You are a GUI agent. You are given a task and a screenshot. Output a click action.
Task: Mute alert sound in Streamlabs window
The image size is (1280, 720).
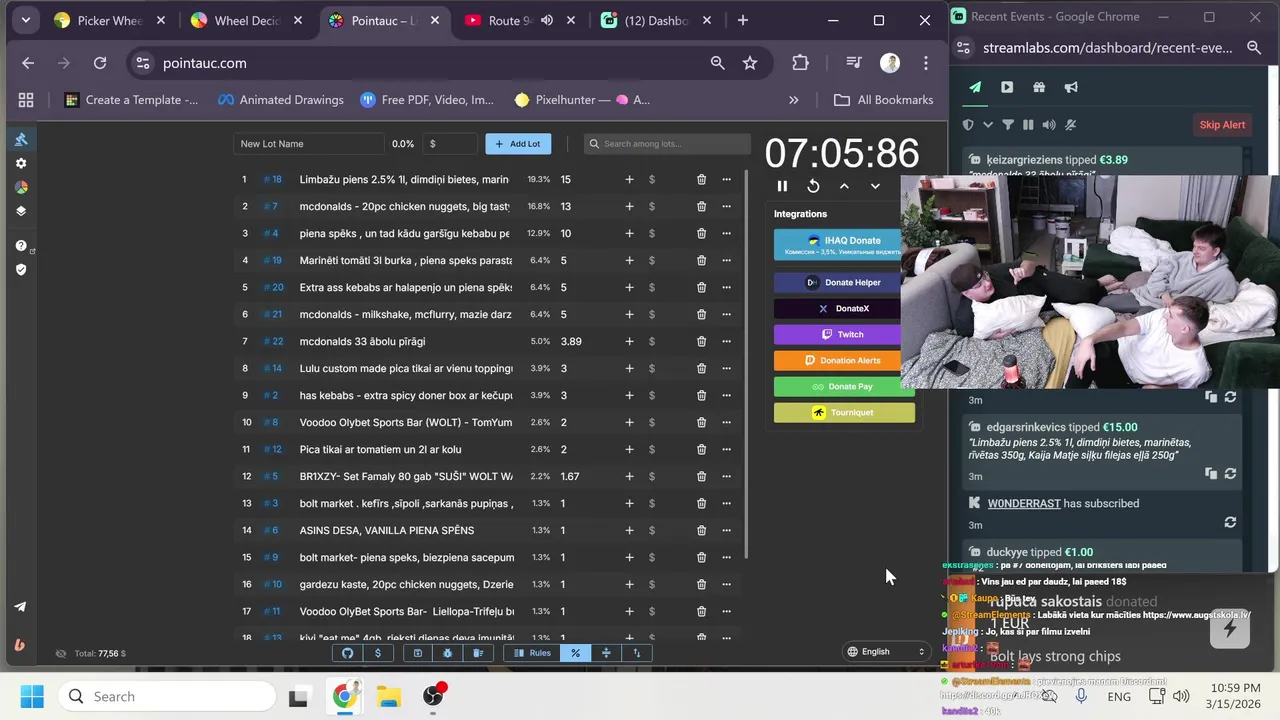point(1048,125)
